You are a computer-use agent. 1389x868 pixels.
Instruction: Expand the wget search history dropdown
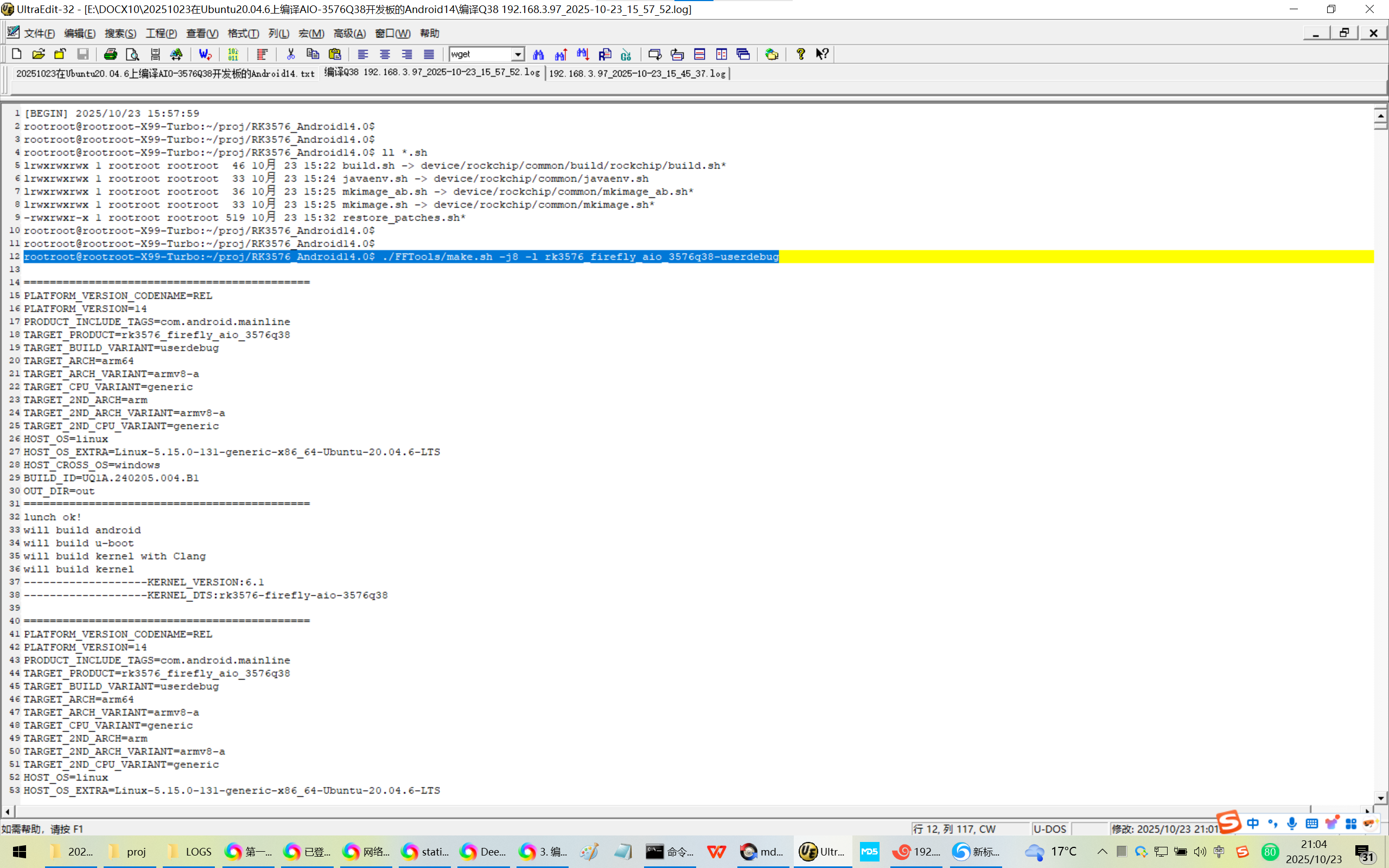pyautogui.click(x=517, y=54)
